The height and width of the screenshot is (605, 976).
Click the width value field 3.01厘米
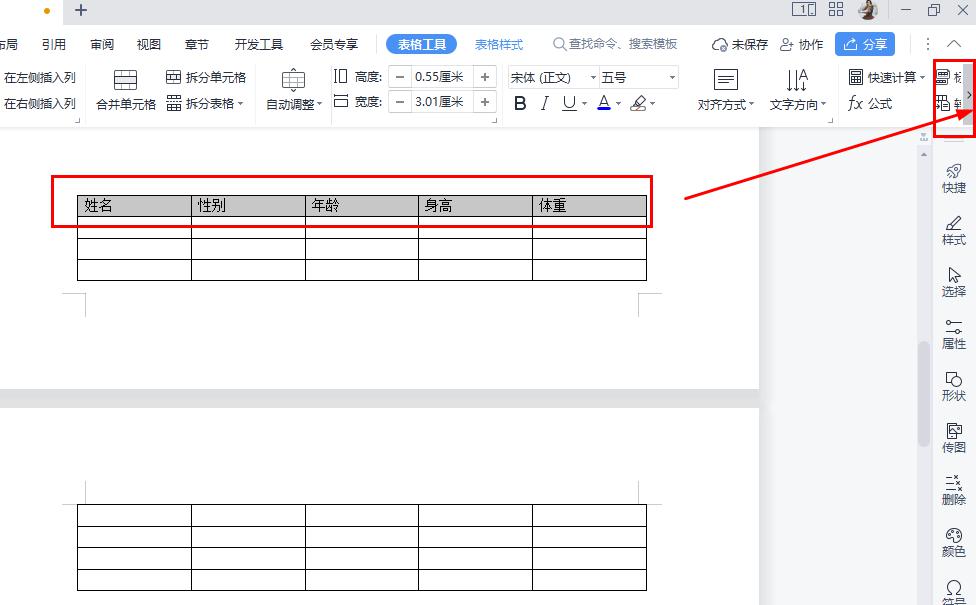[442, 102]
